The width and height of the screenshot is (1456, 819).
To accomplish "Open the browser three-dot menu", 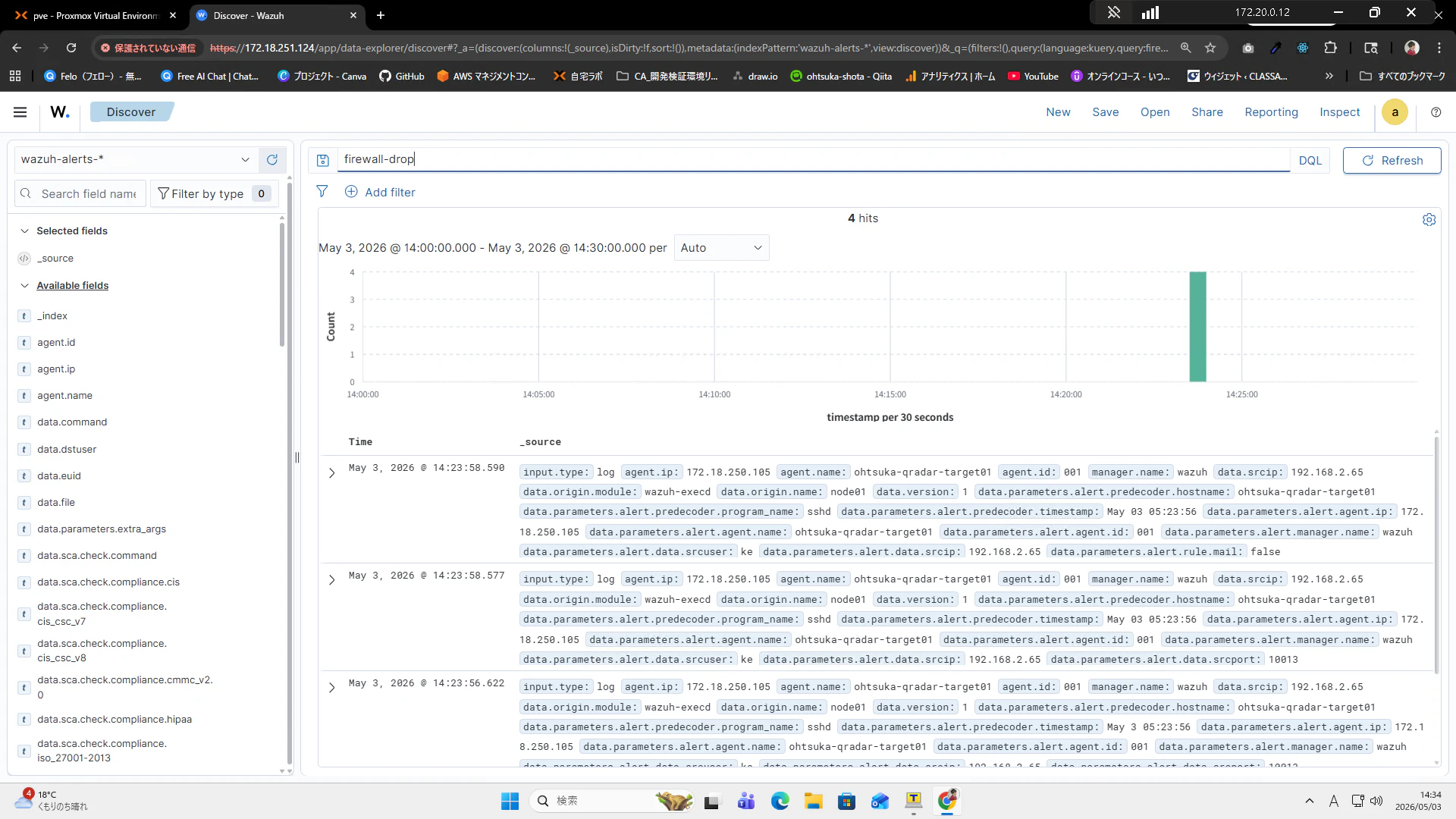I will (1439, 48).
